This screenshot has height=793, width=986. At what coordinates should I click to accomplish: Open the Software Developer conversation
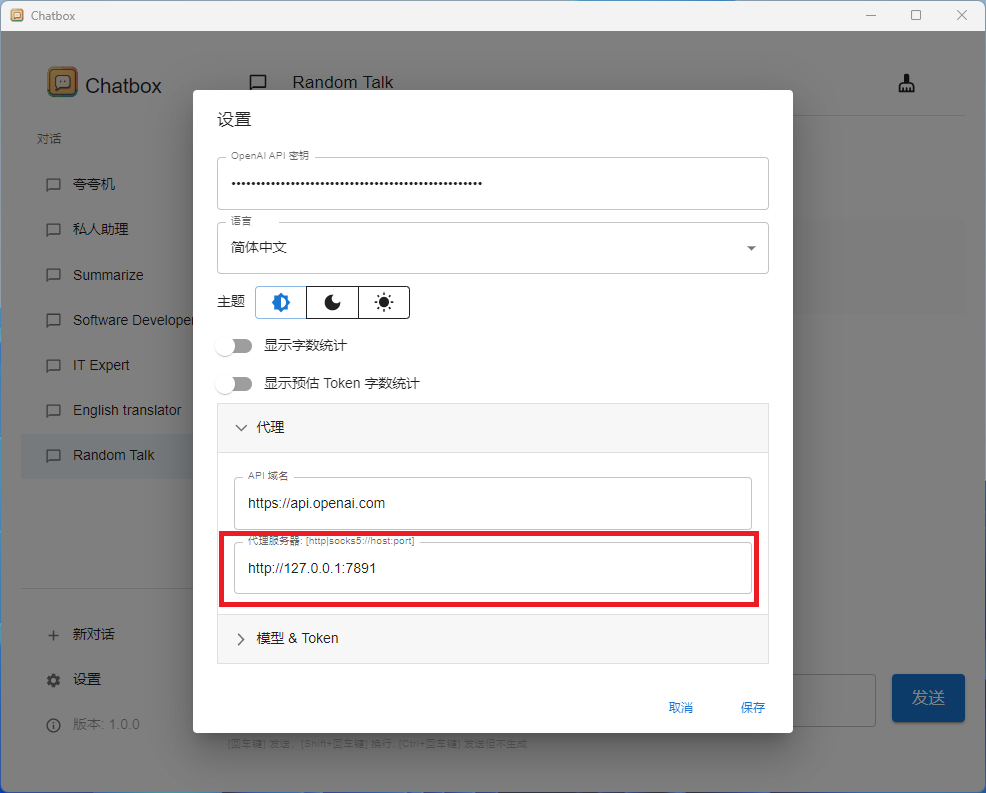pyautogui.click(x=107, y=321)
